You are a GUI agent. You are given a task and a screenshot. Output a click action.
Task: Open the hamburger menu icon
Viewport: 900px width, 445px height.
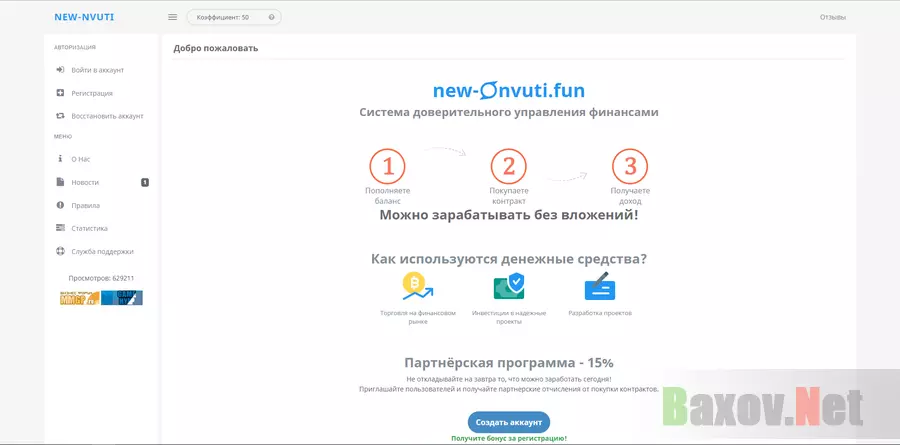173,17
